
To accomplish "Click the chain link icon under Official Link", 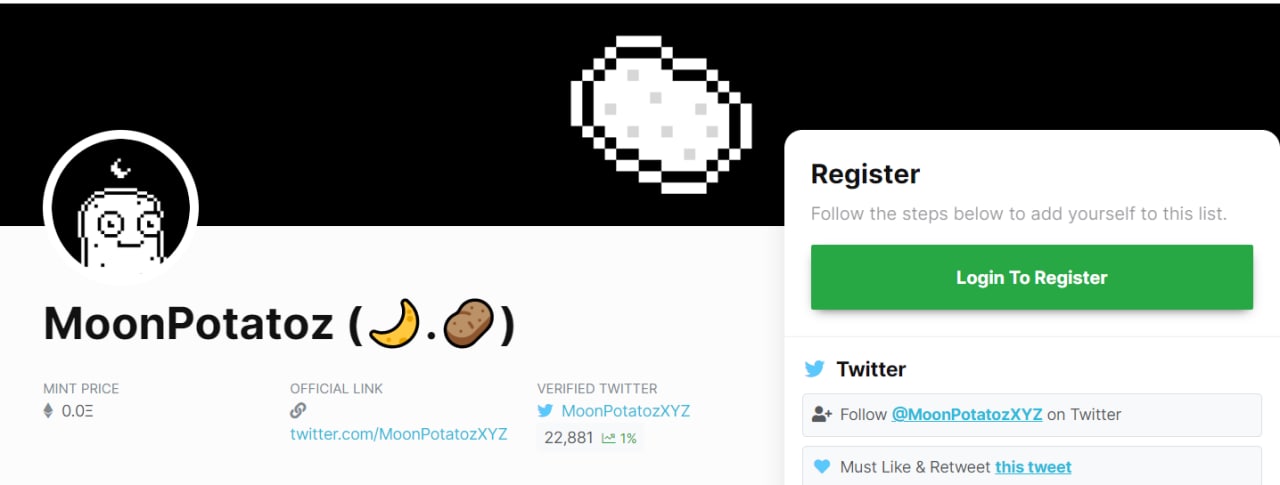I will pos(298,410).
